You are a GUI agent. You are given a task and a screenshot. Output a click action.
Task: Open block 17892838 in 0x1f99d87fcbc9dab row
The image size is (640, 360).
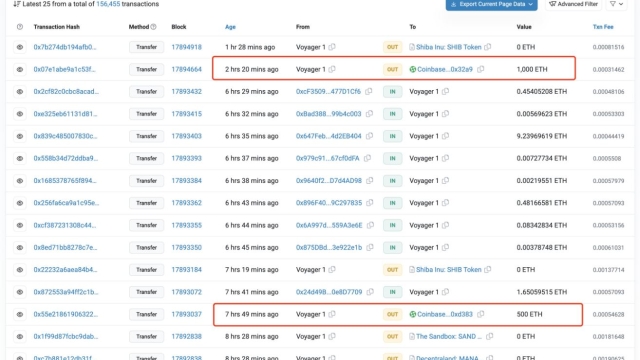coord(187,336)
